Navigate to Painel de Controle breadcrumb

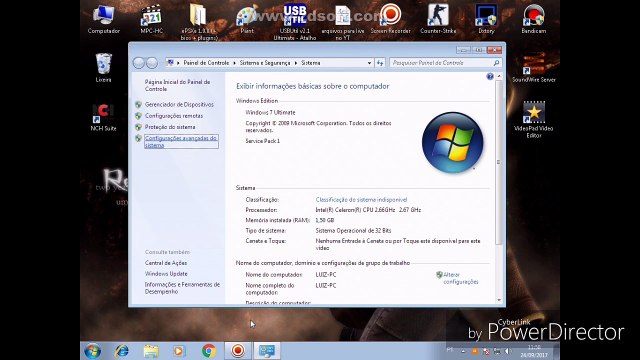tap(206, 63)
